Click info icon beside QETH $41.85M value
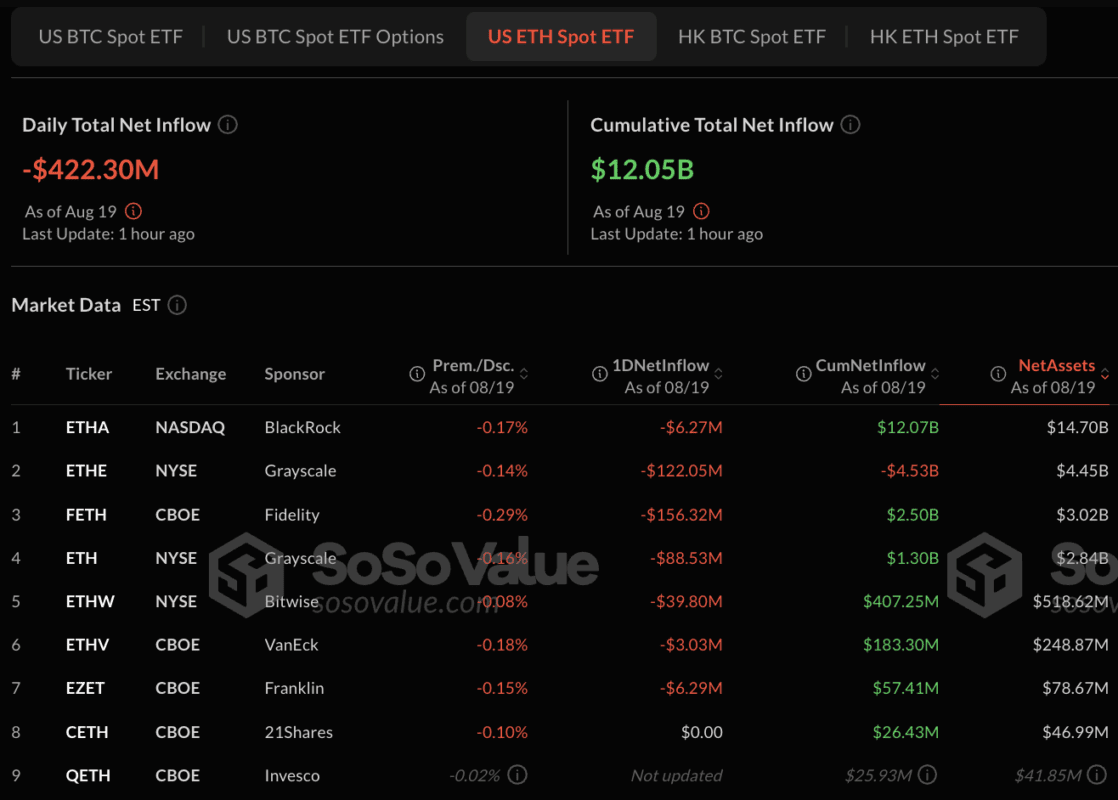 (1097, 774)
